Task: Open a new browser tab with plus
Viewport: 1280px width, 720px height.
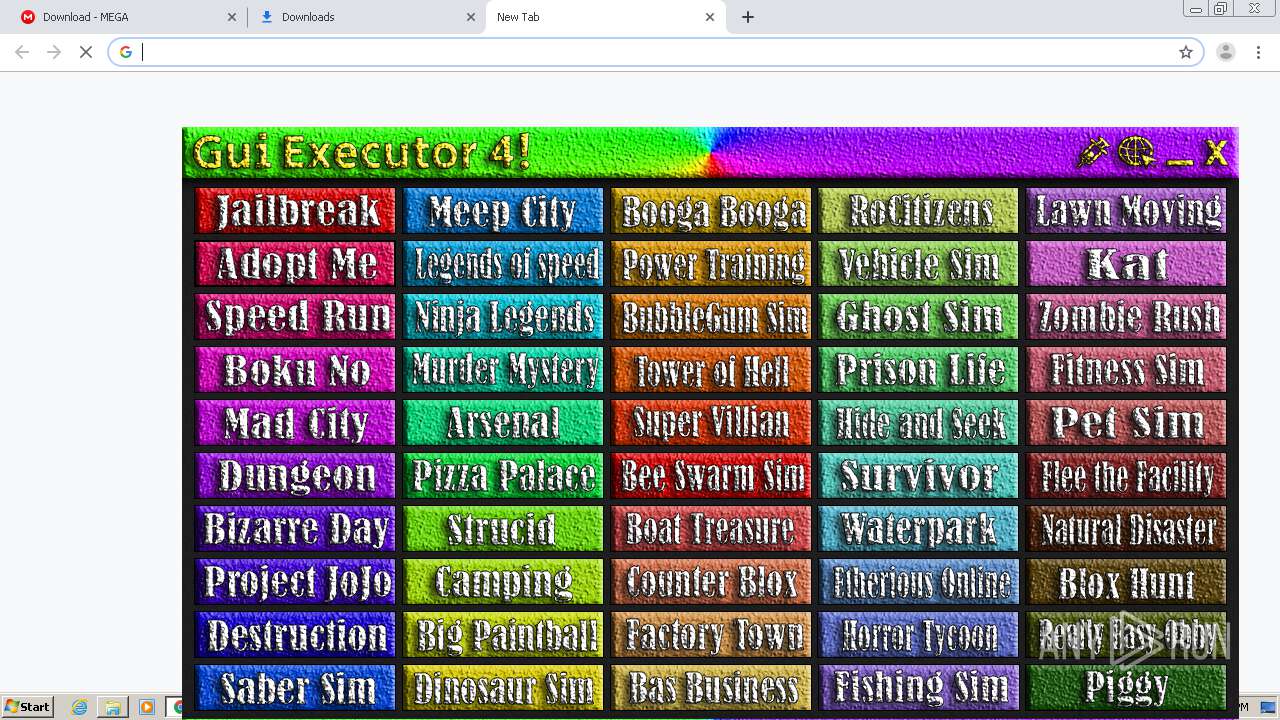Action: 748,17
